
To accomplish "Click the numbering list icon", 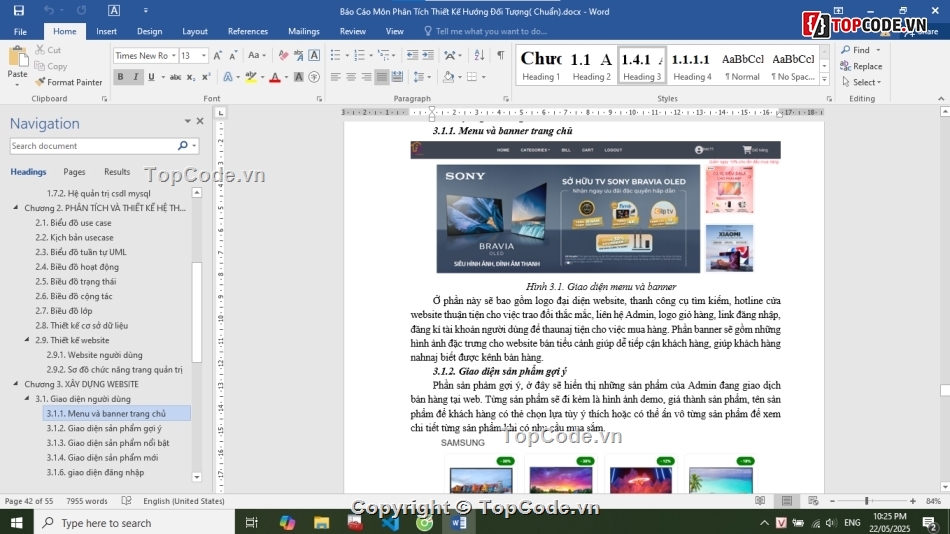I will coord(359,55).
